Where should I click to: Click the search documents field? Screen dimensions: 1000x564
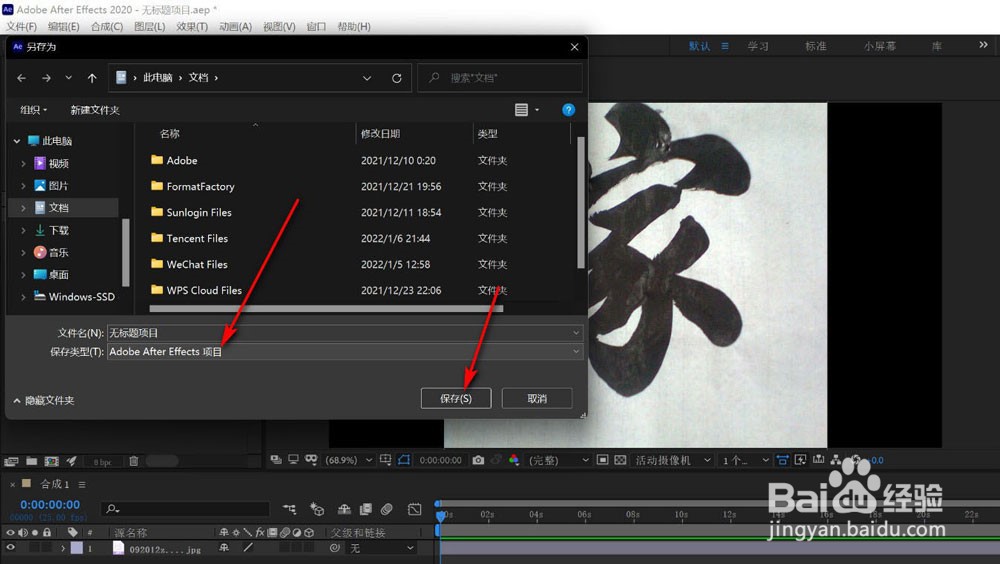tap(499, 78)
